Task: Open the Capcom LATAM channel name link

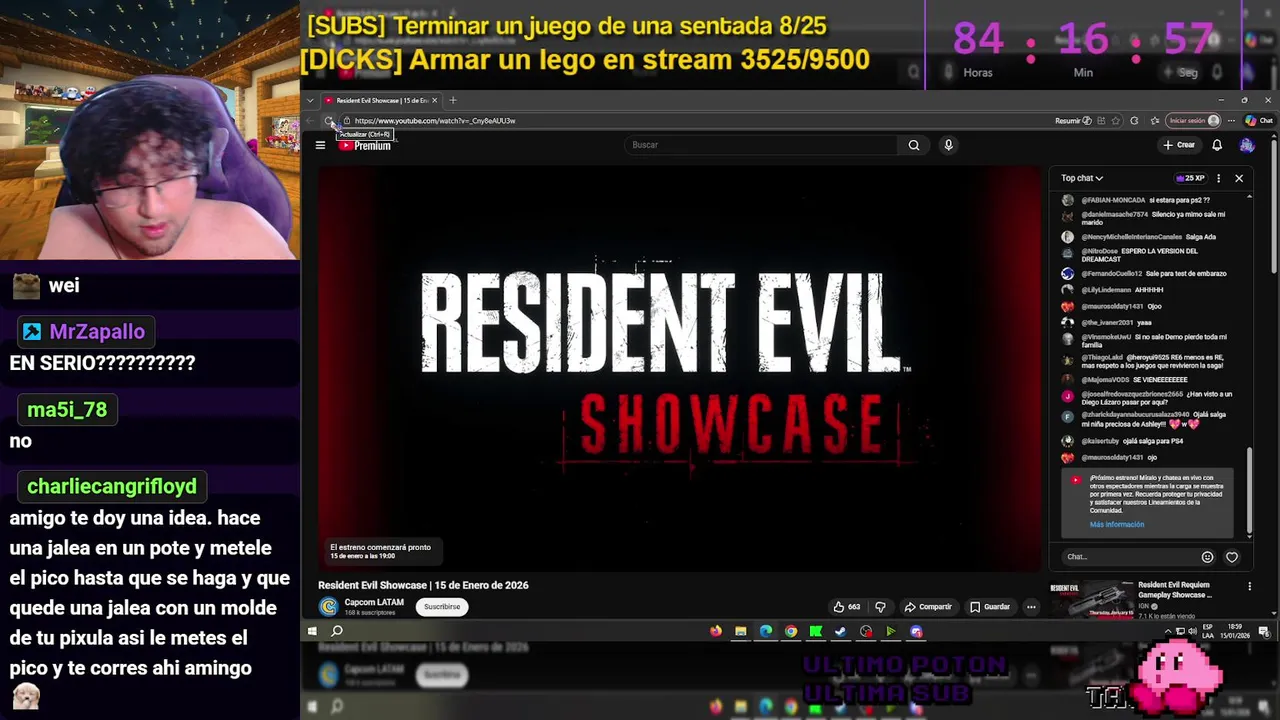Action: pyautogui.click(x=374, y=603)
